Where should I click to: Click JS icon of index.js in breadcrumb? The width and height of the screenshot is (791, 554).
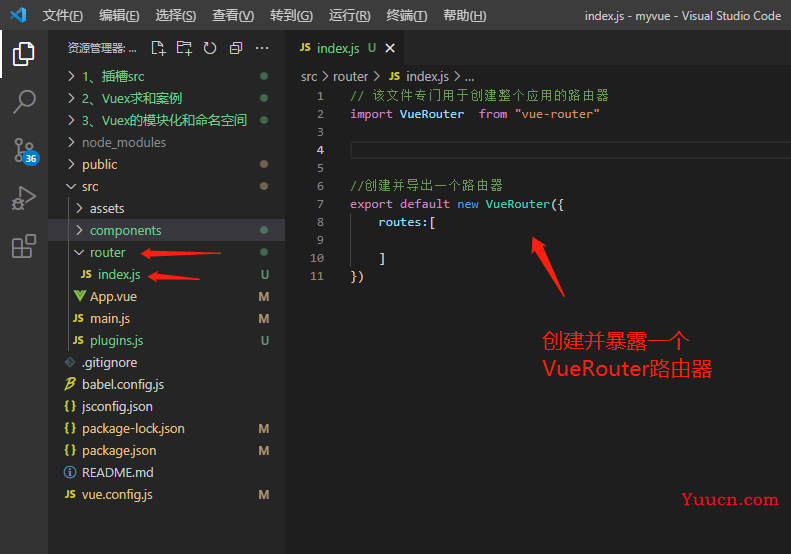[x=394, y=76]
